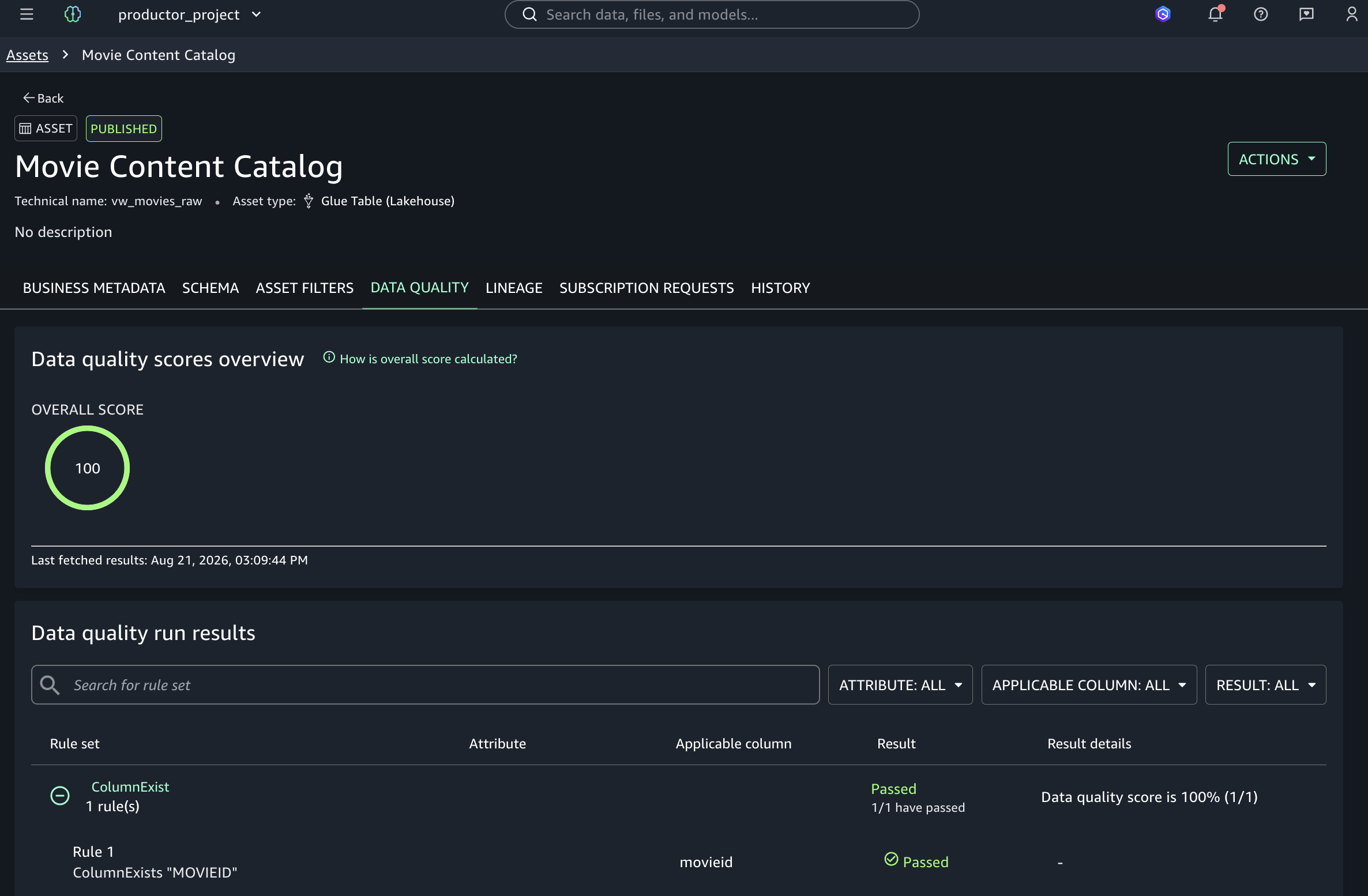Focus the Search for rule set field
The height and width of the screenshot is (896, 1368).
426,684
